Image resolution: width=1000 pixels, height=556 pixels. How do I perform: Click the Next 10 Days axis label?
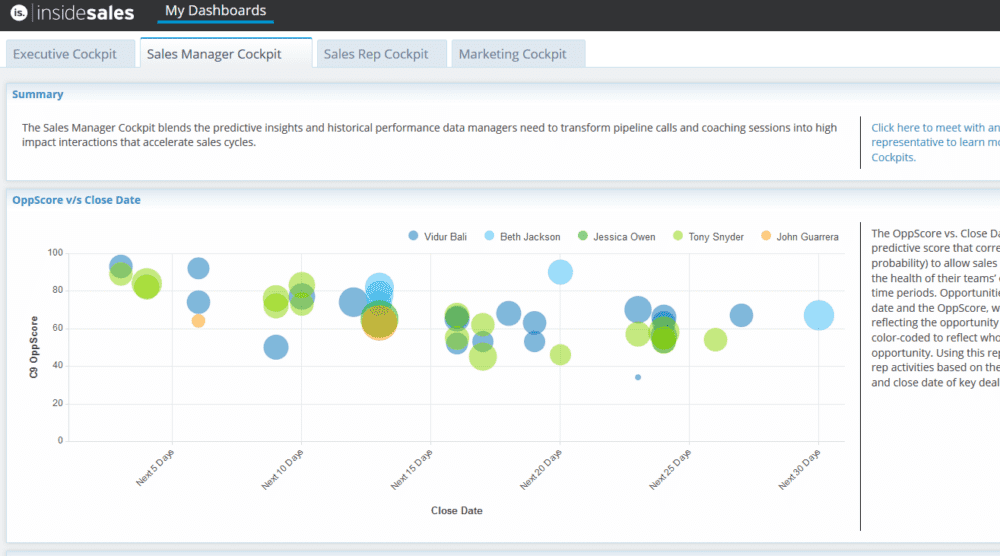click(x=284, y=469)
